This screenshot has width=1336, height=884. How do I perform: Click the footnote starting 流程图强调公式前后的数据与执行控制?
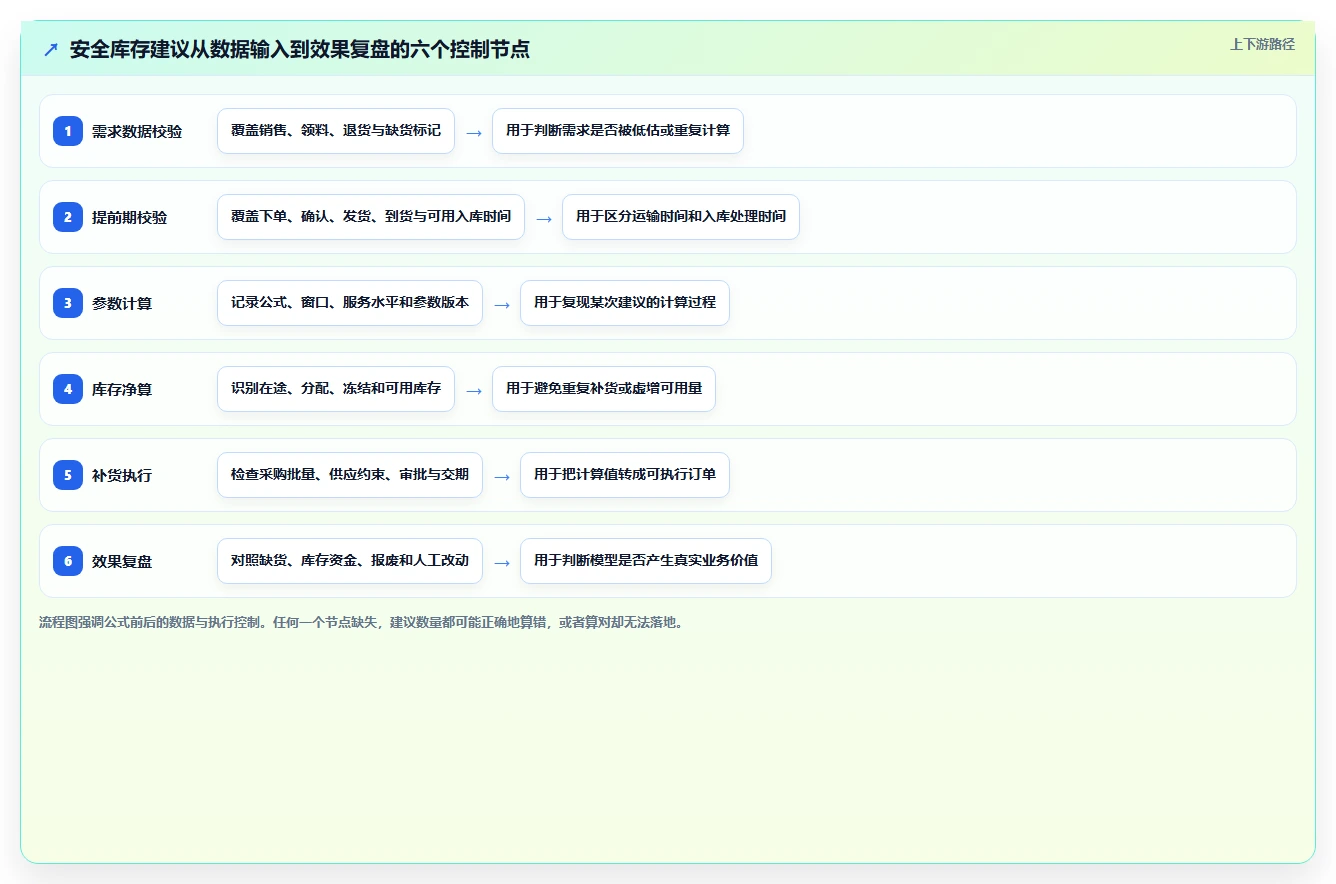363,622
